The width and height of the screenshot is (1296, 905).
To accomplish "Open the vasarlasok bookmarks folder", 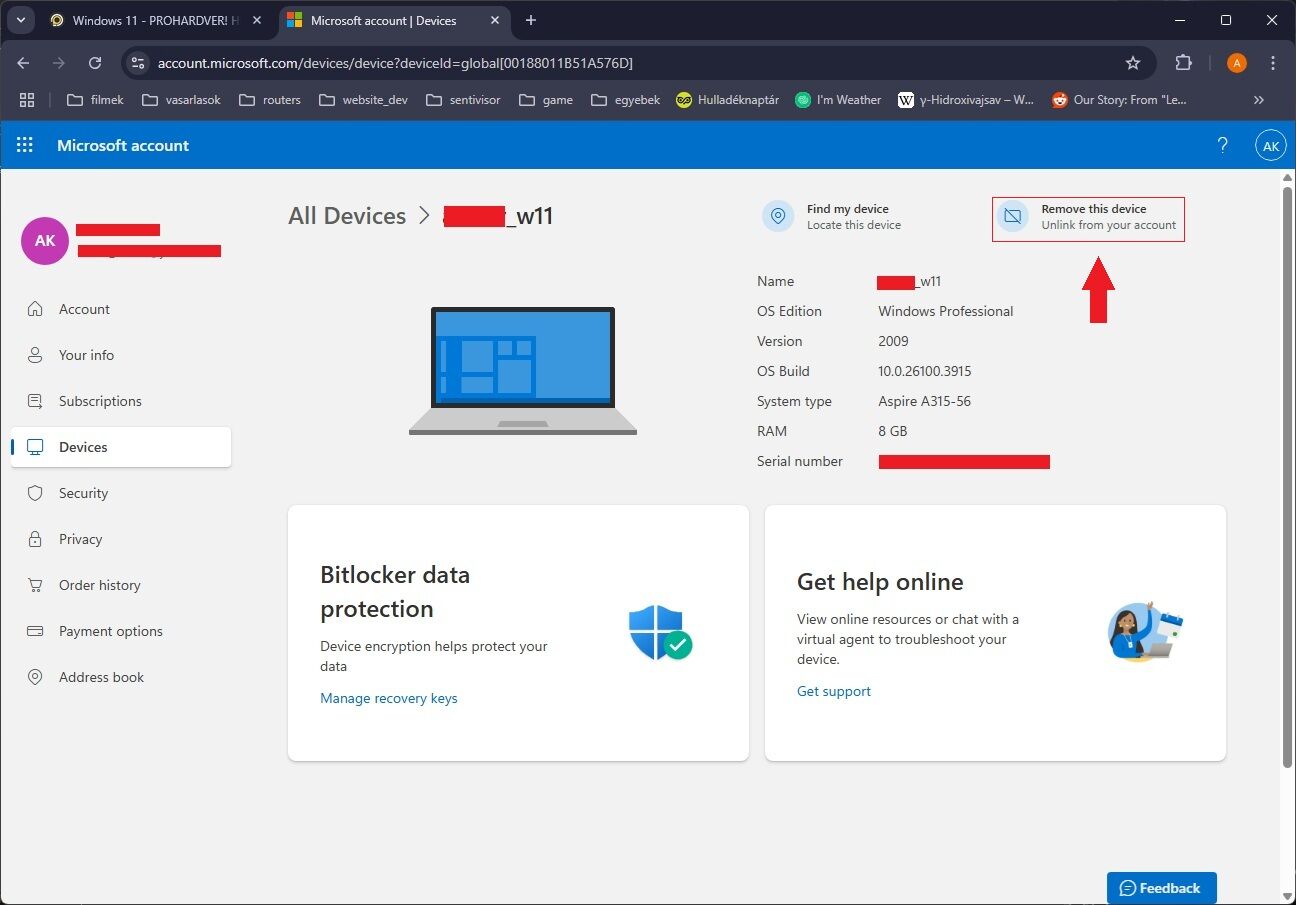I will tap(181, 100).
